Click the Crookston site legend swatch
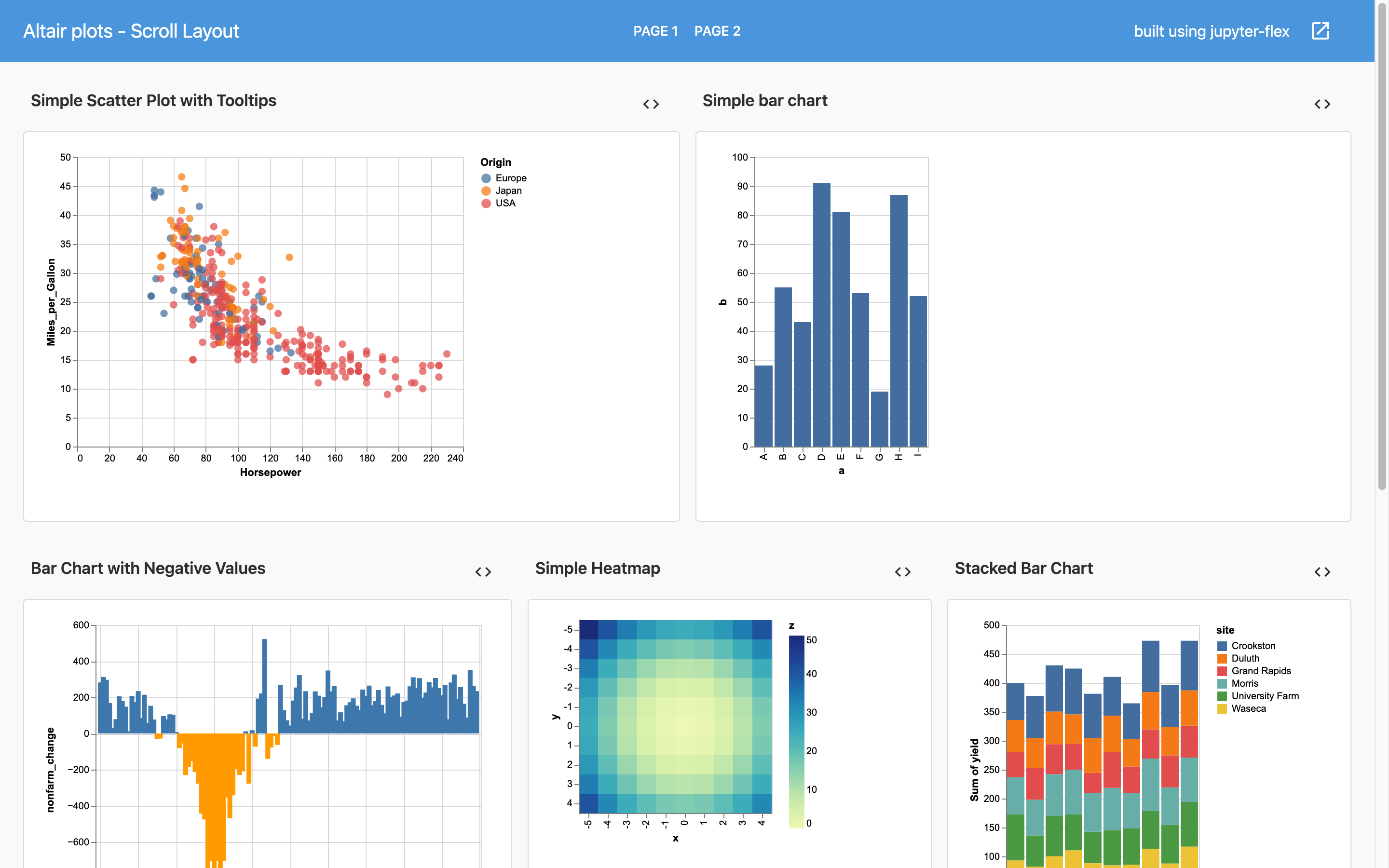Viewport: 1389px width, 868px height. point(1222,646)
